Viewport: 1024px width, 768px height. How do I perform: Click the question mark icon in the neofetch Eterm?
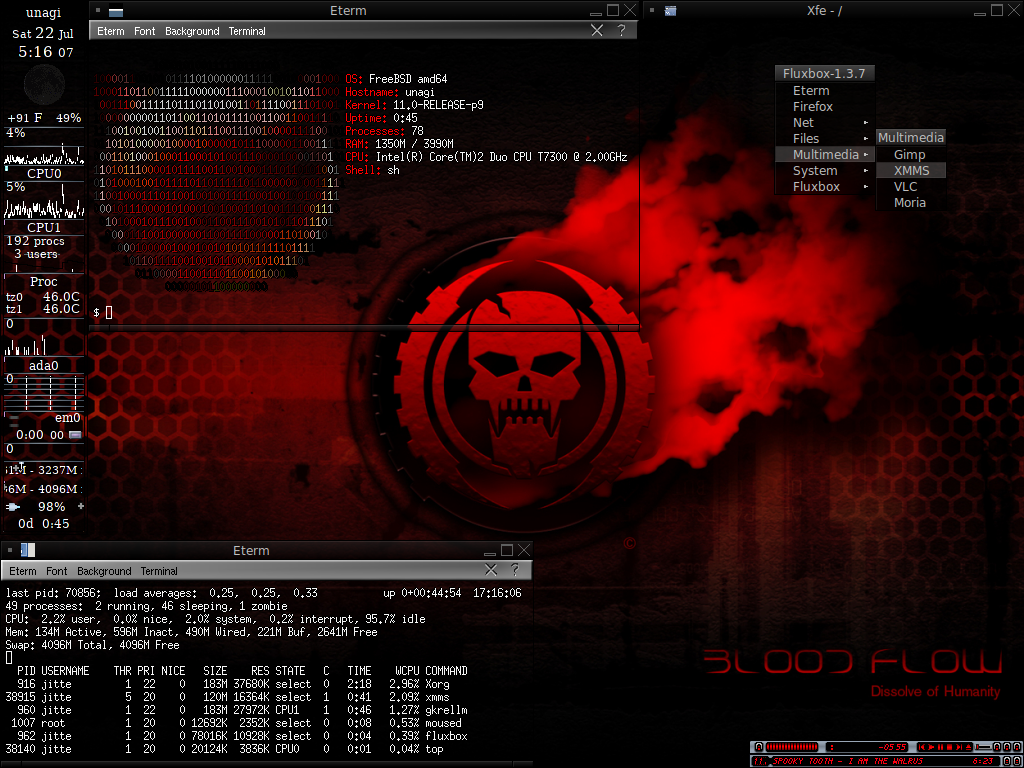(621, 31)
